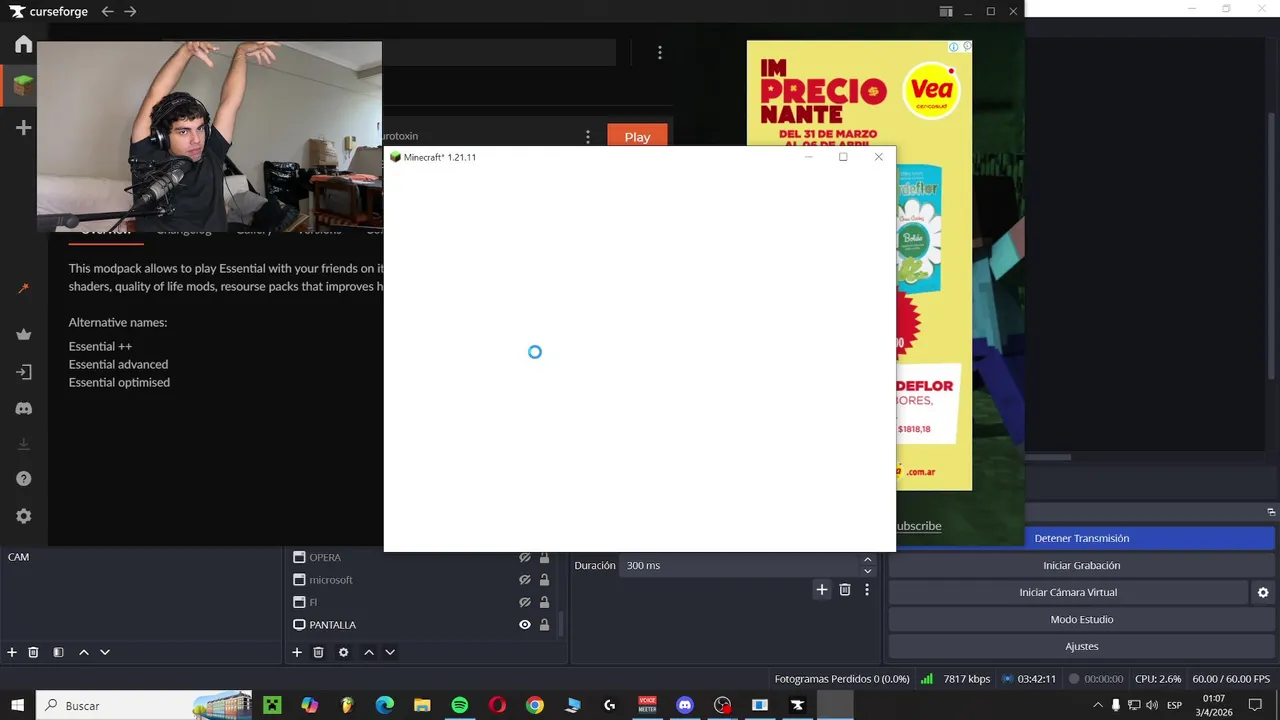The width and height of the screenshot is (1280, 720).
Task: Open the three-dot menu next to Play
Action: (588, 136)
